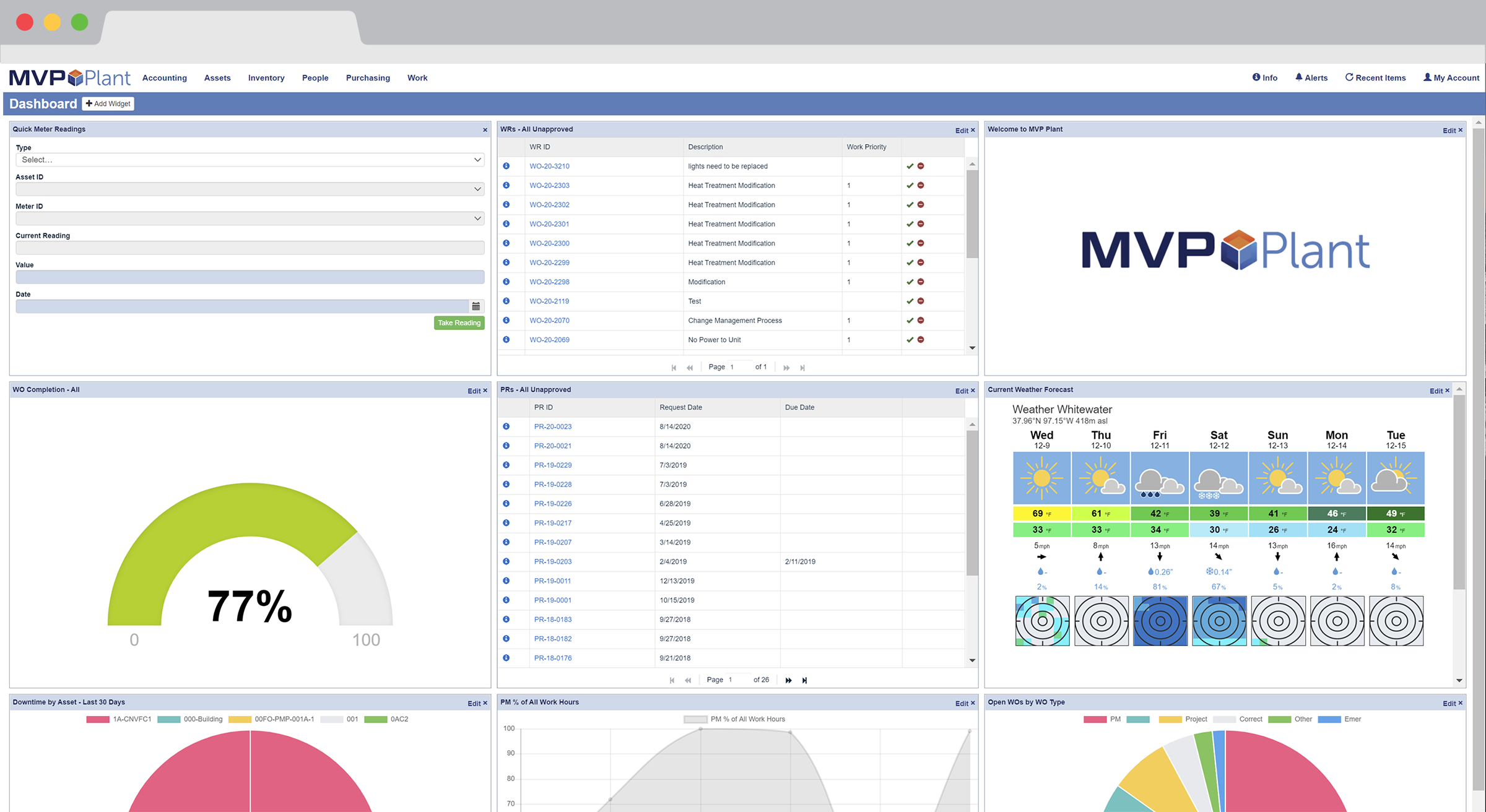Viewport: 1486px width, 812px height.
Task: Approve WO-20-2303 using the green check icon
Action: [x=910, y=185]
